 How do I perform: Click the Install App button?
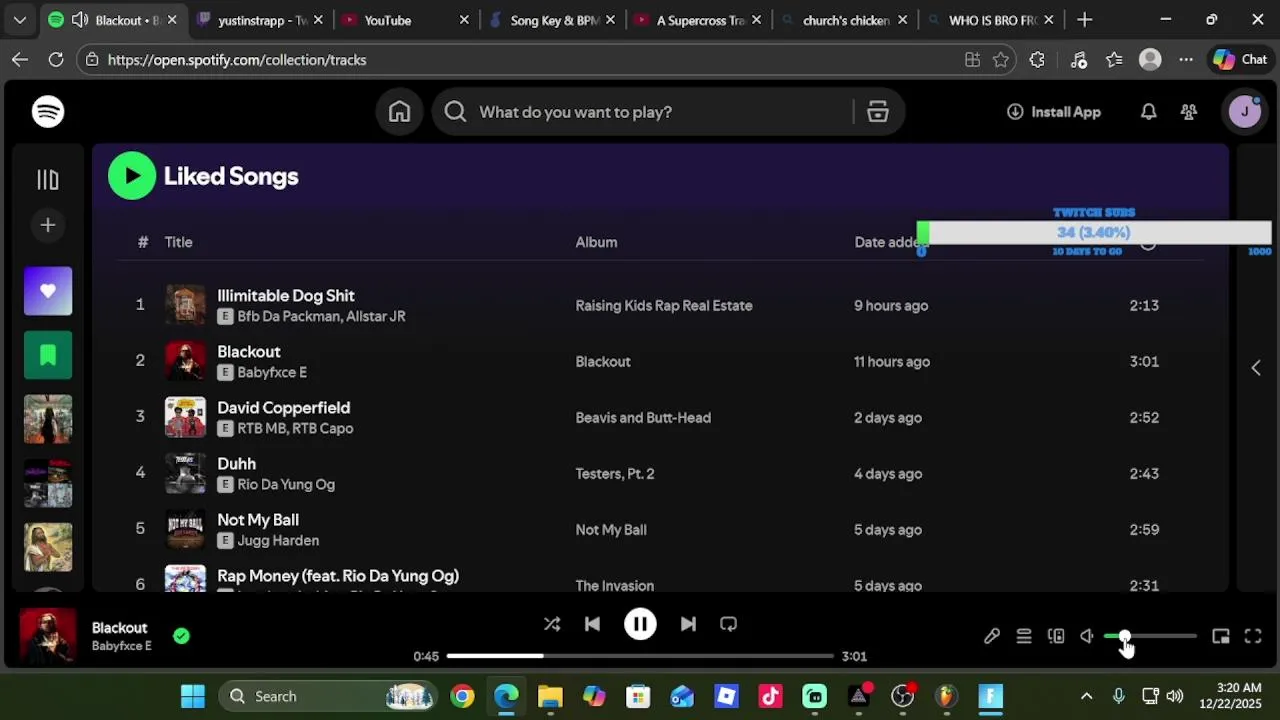pyautogui.click(x=1053, y=112)
